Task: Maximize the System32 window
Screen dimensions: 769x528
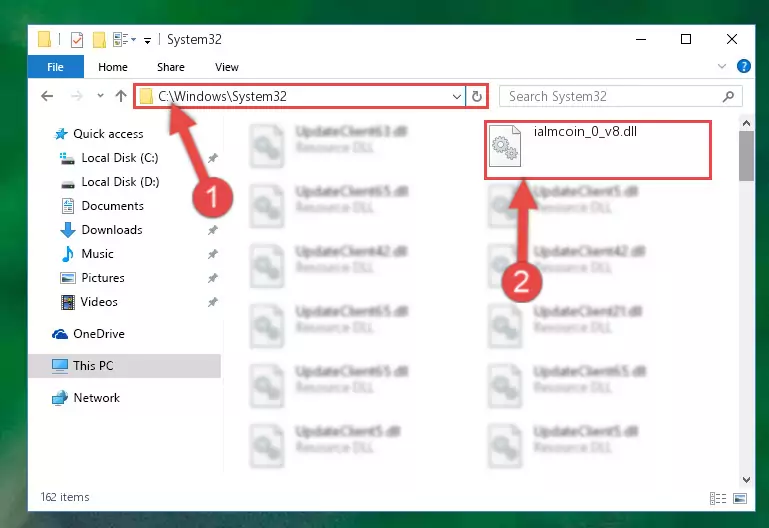Action: tap(686, 39)
